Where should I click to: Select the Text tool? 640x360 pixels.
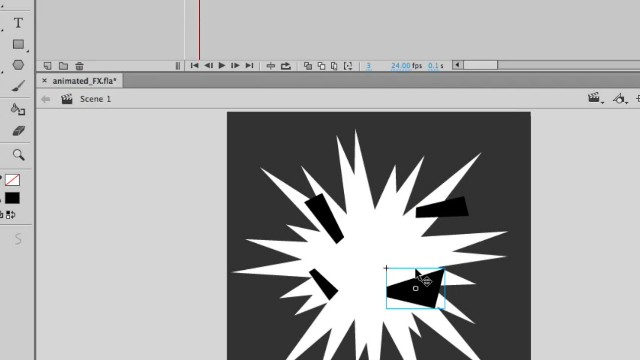click(18, 23)
